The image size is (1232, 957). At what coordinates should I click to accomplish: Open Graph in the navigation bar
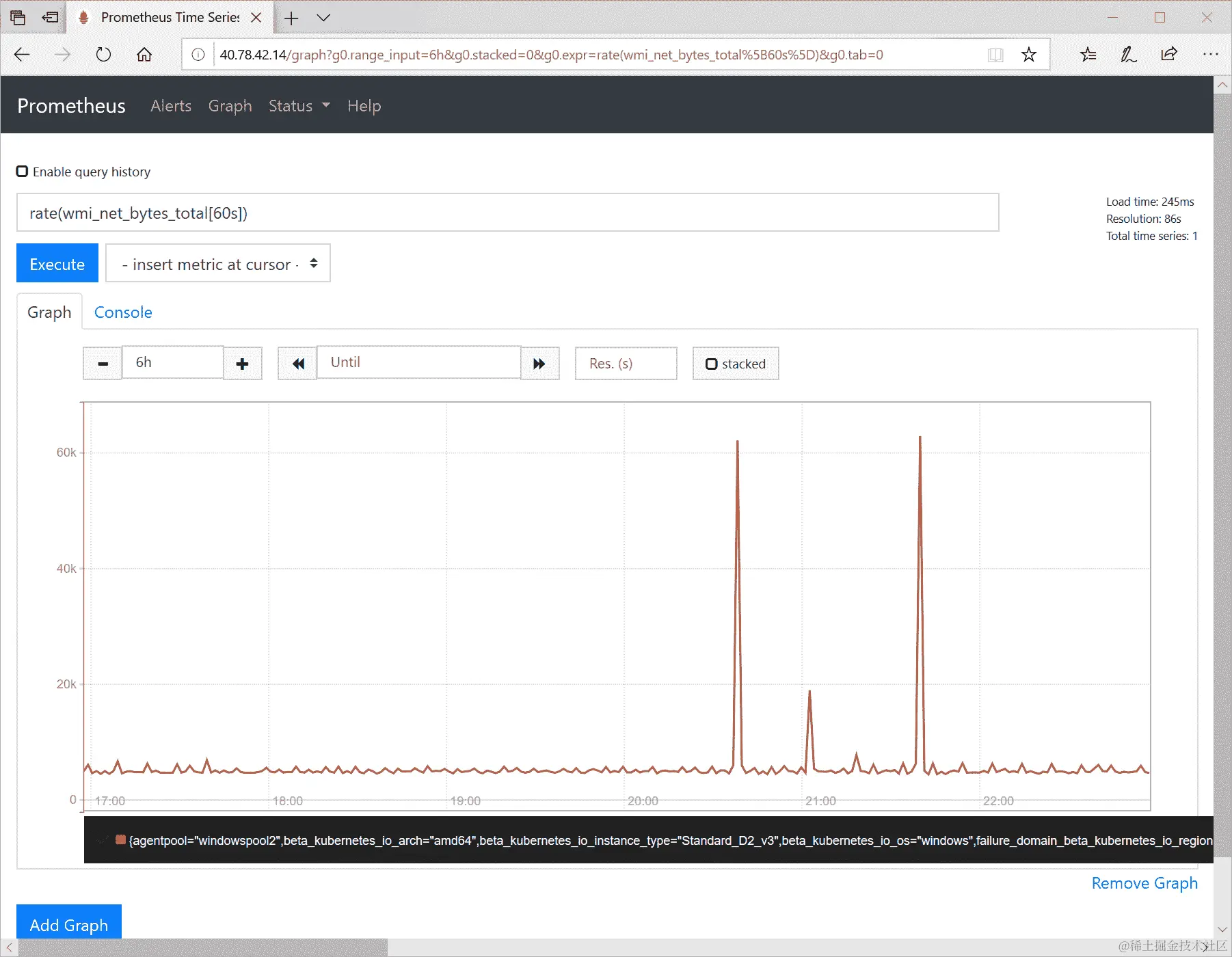point(230,106)
